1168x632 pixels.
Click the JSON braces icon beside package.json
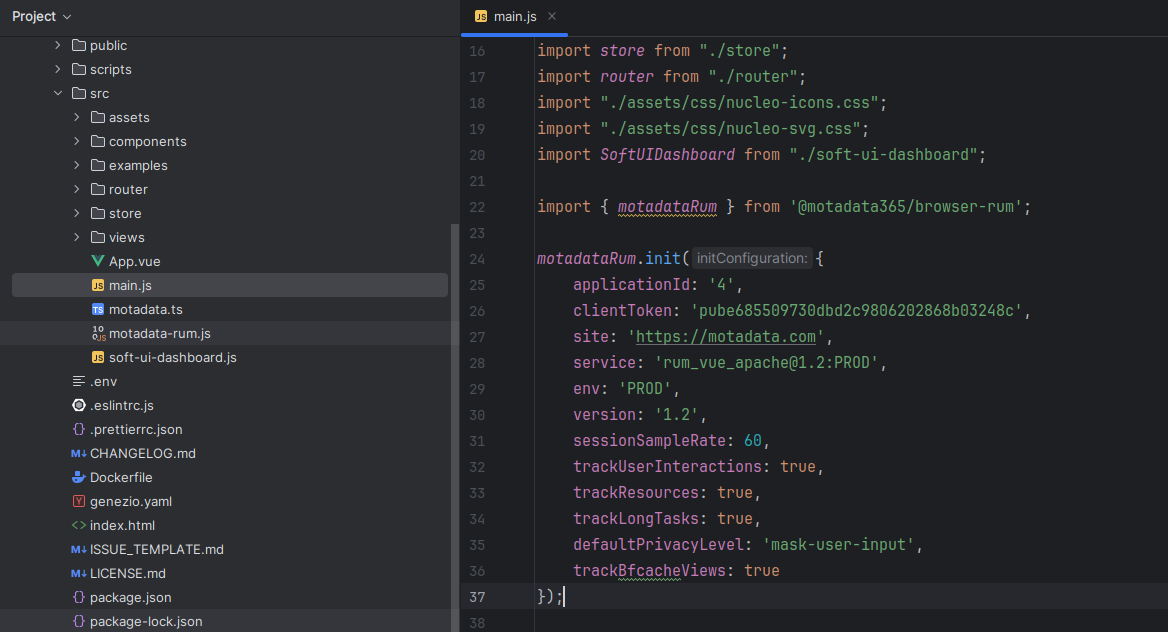tap(79, 597)
